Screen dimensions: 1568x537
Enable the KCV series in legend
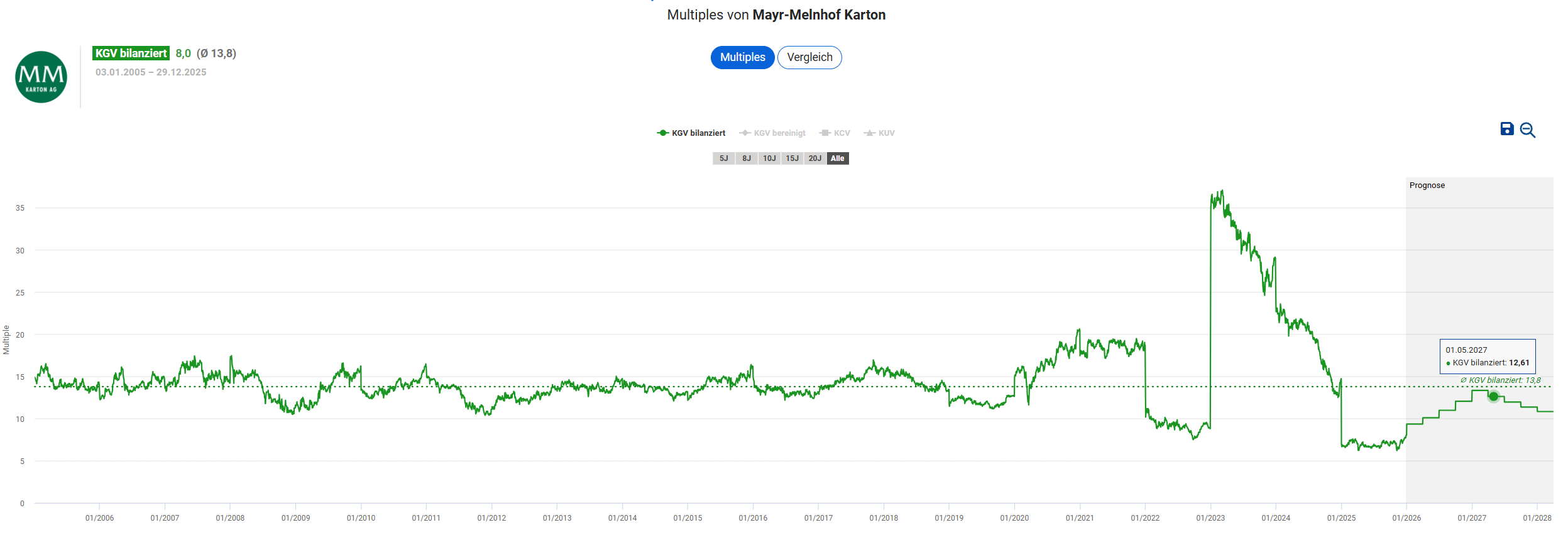[835, 133]
